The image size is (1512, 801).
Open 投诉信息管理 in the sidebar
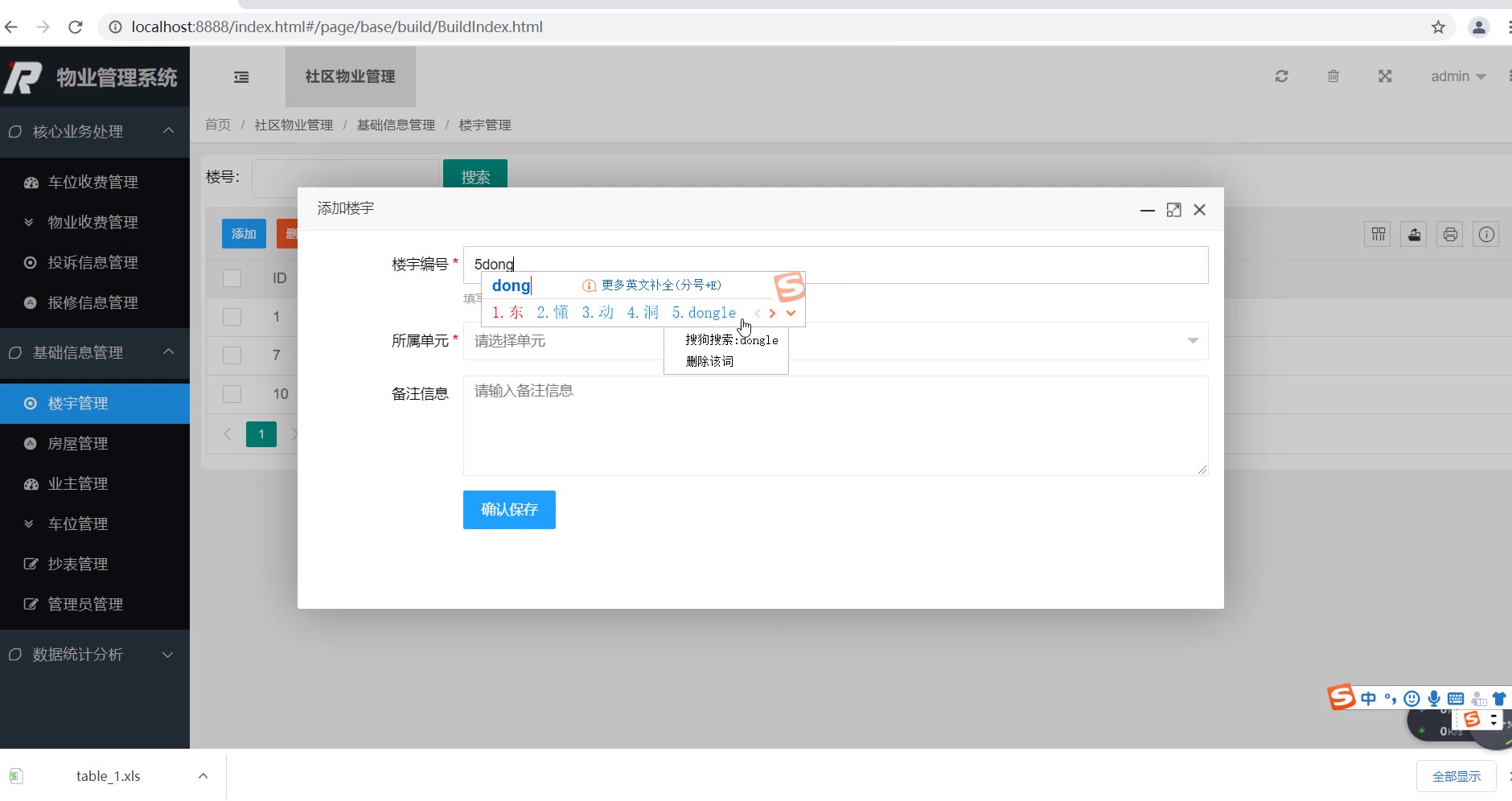tap(95, 263)
